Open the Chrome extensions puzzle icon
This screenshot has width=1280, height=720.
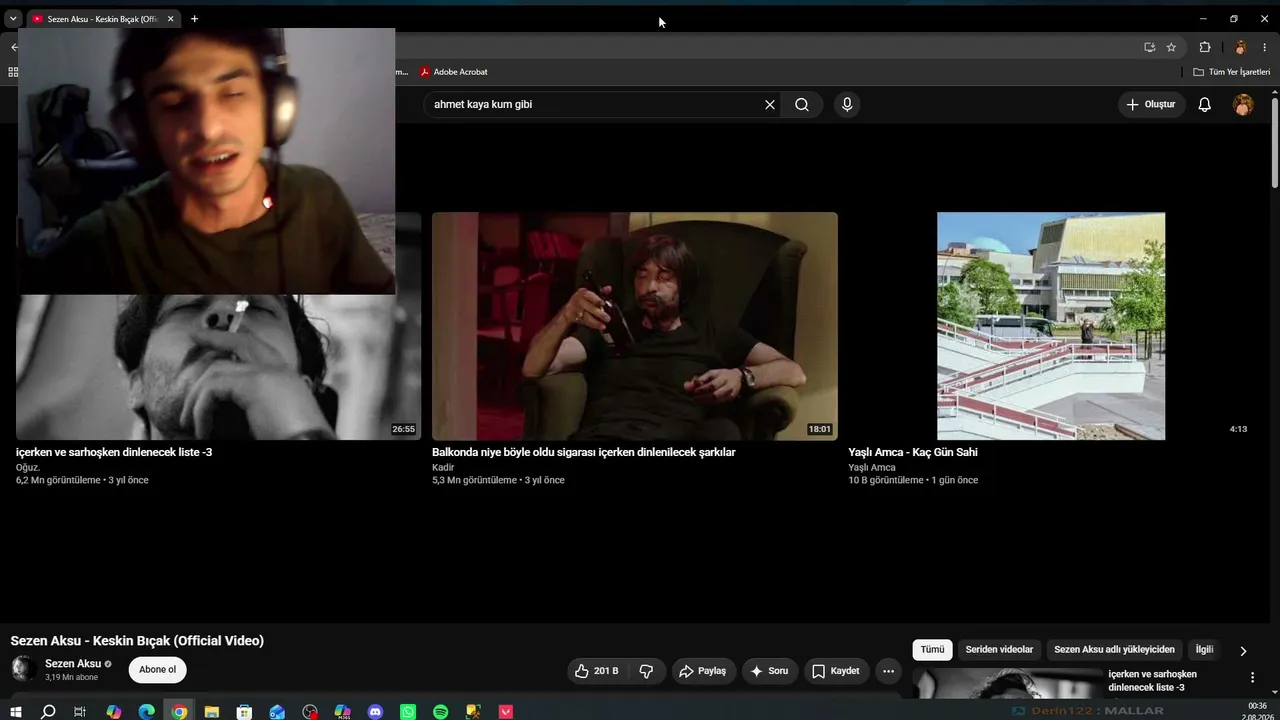1205,47
